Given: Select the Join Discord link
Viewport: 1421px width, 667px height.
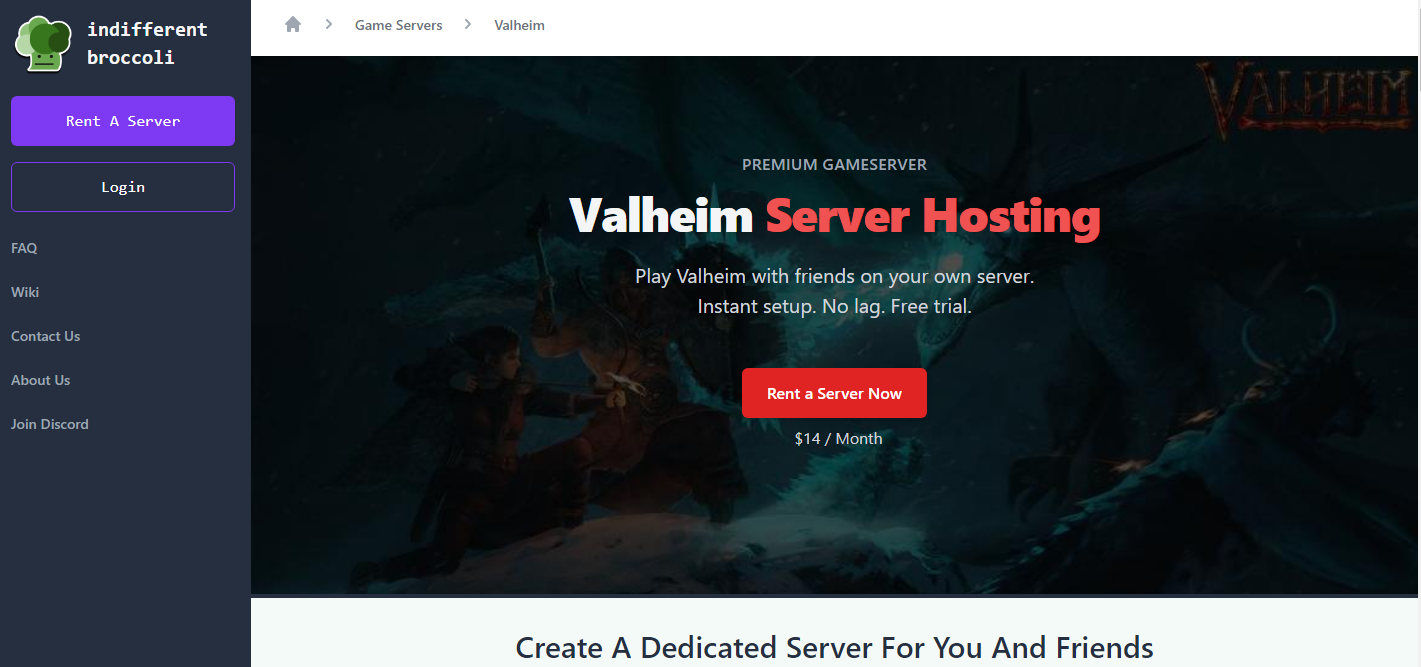Looking at the screenshot, I should click(x=50, y=424).
